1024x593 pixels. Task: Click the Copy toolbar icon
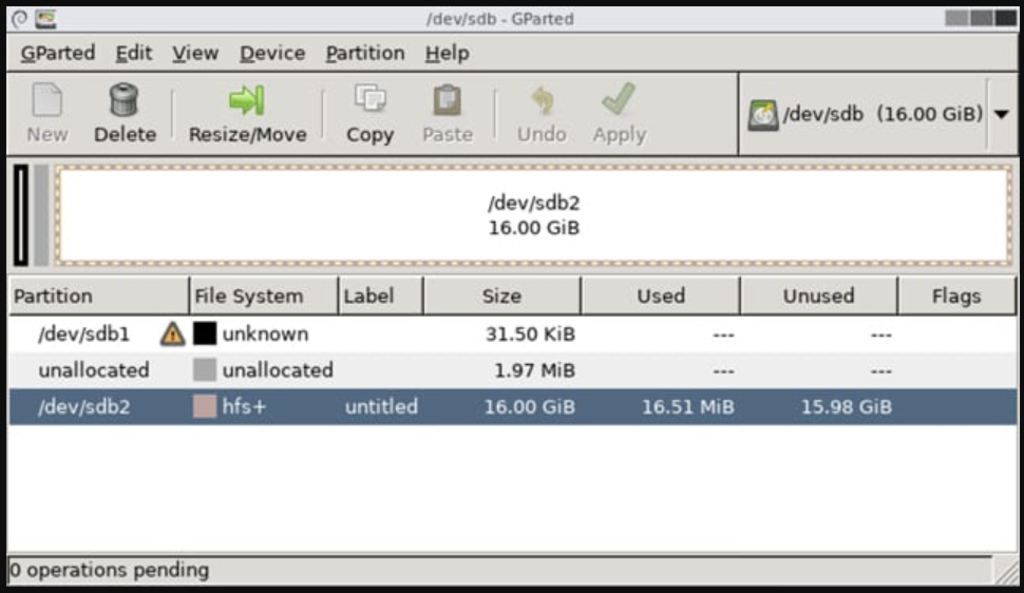point(370,101)
